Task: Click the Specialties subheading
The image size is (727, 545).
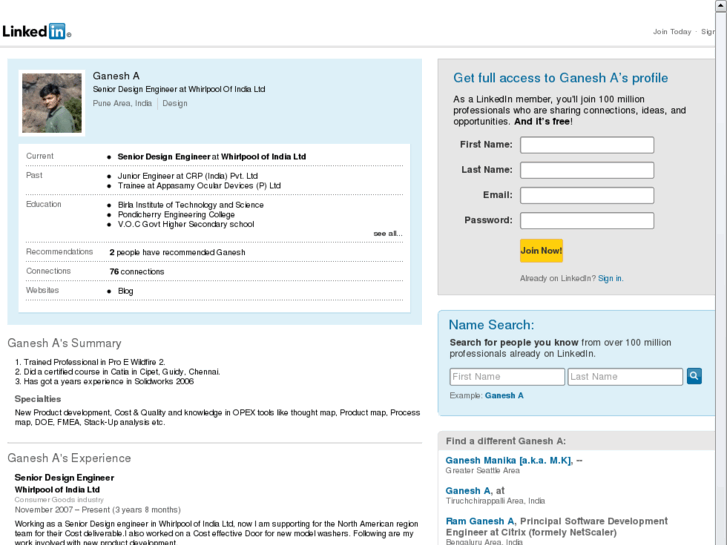Action: tap(38, 399)
